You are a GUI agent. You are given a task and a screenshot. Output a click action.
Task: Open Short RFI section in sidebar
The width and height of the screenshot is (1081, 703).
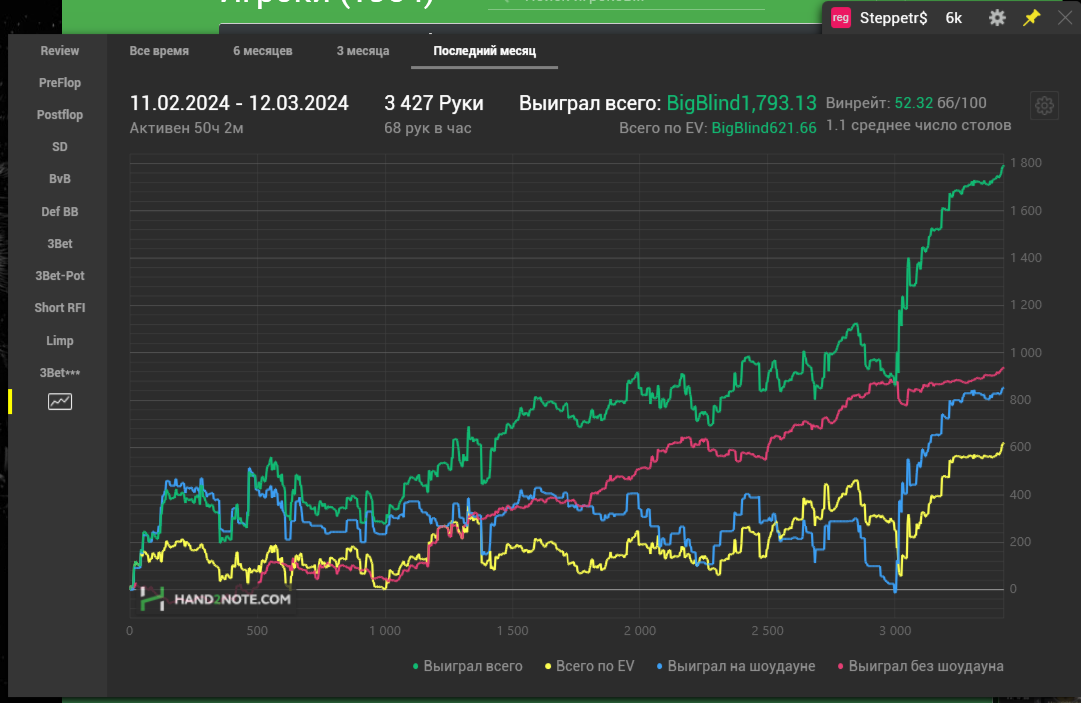coord(59,307)
